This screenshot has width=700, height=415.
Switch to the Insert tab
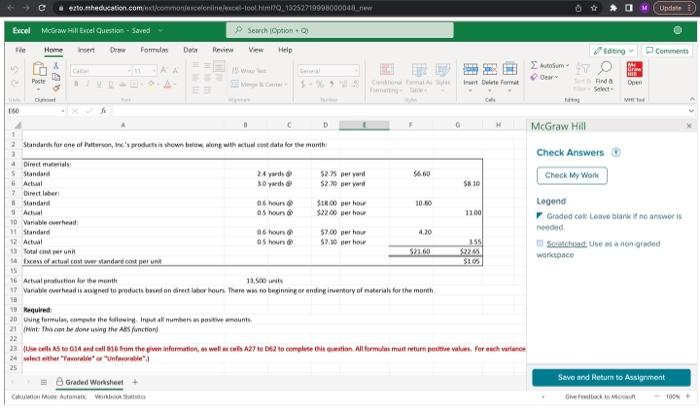pyautogui.click(x=86, y=50)
